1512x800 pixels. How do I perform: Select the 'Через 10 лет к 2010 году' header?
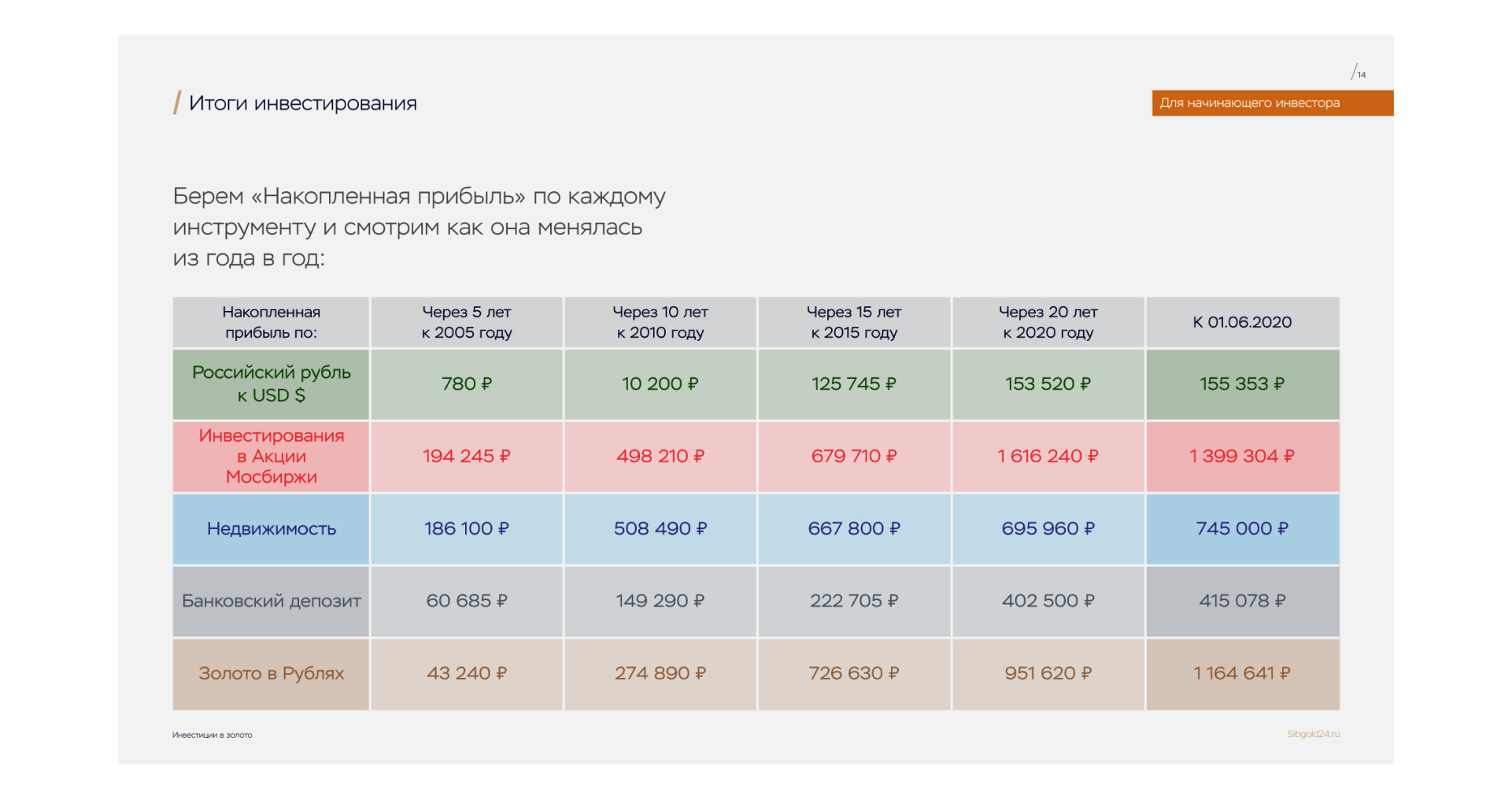[660, 322]
